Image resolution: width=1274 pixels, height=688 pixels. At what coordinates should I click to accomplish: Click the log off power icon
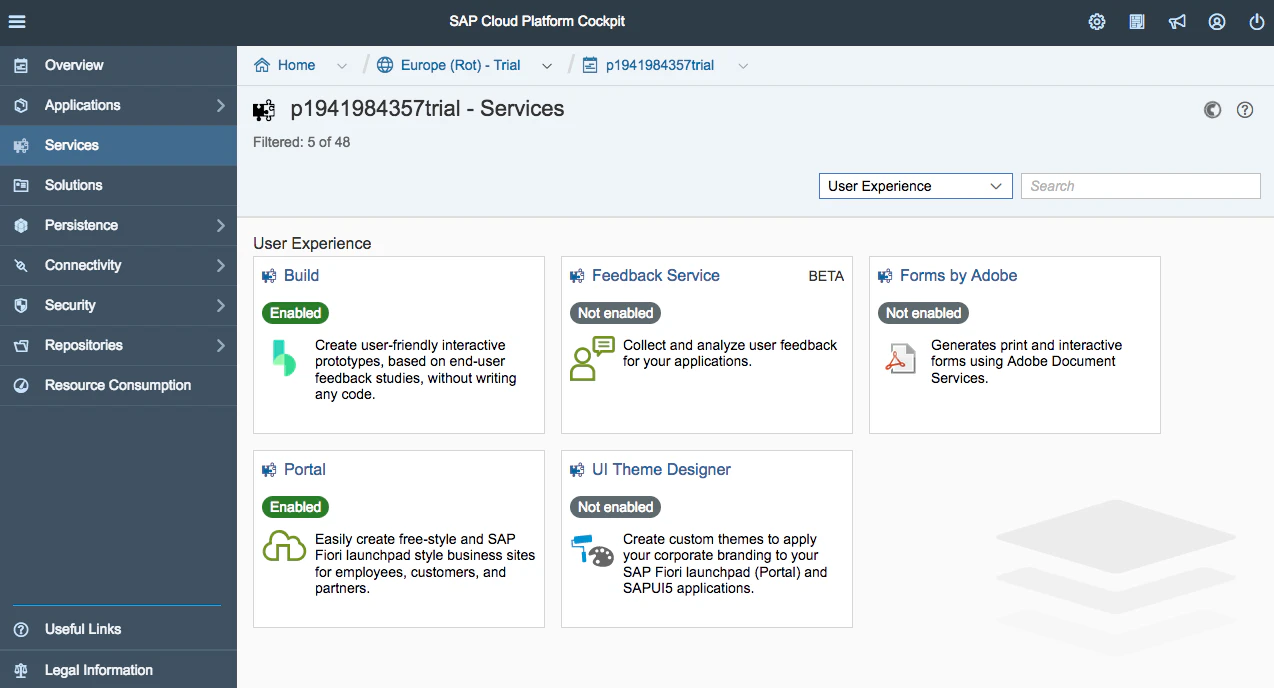tap(1256, 21)
